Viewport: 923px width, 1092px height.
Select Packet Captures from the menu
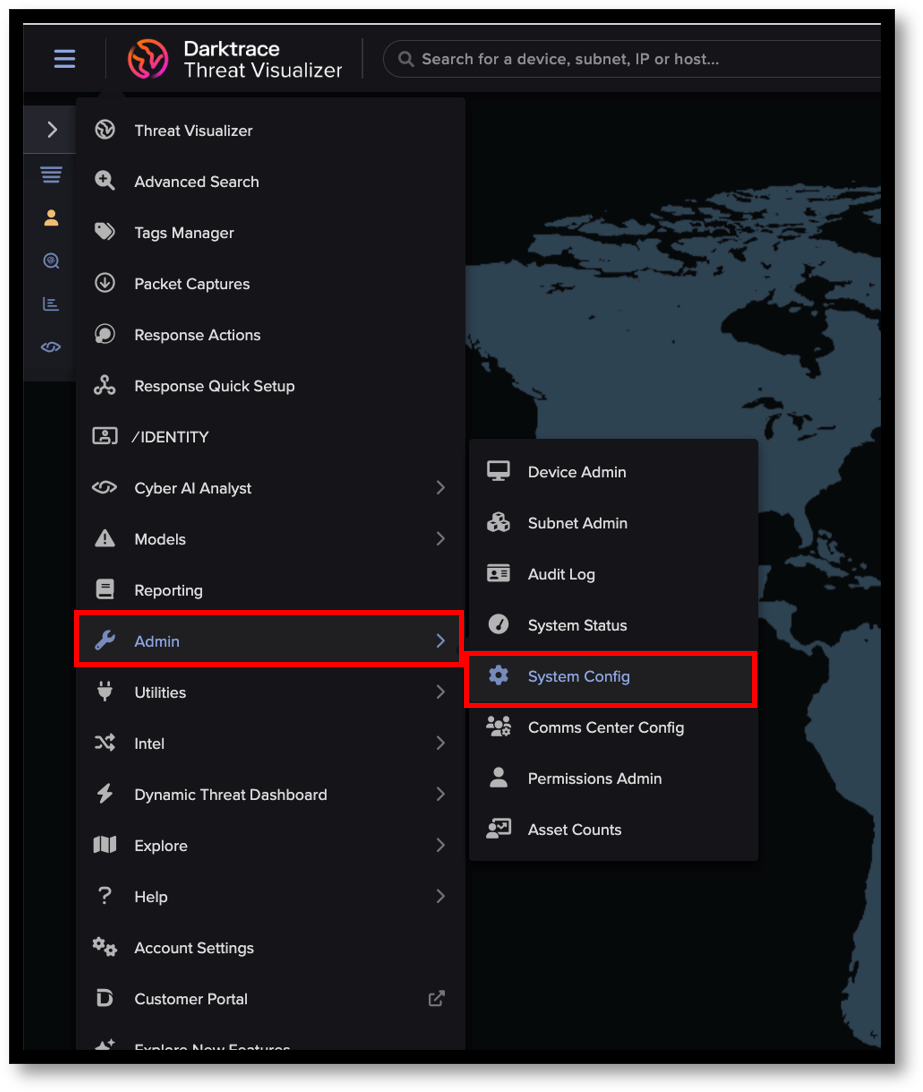(x=270, y=283)
